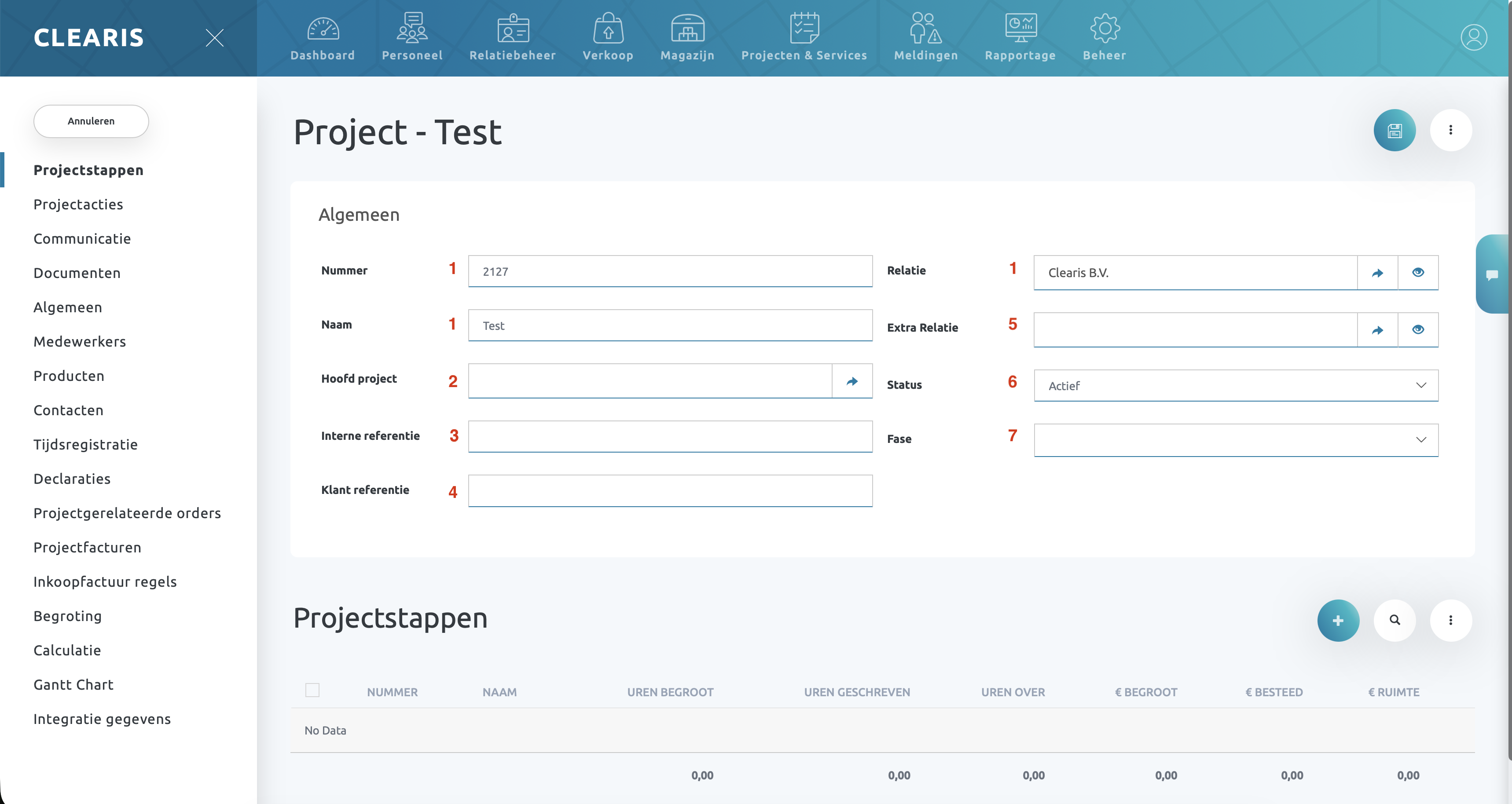Viewport: 1512px width, 804px height.
Task: Save the project with the save icon
Action: [x=1395, y=130]
